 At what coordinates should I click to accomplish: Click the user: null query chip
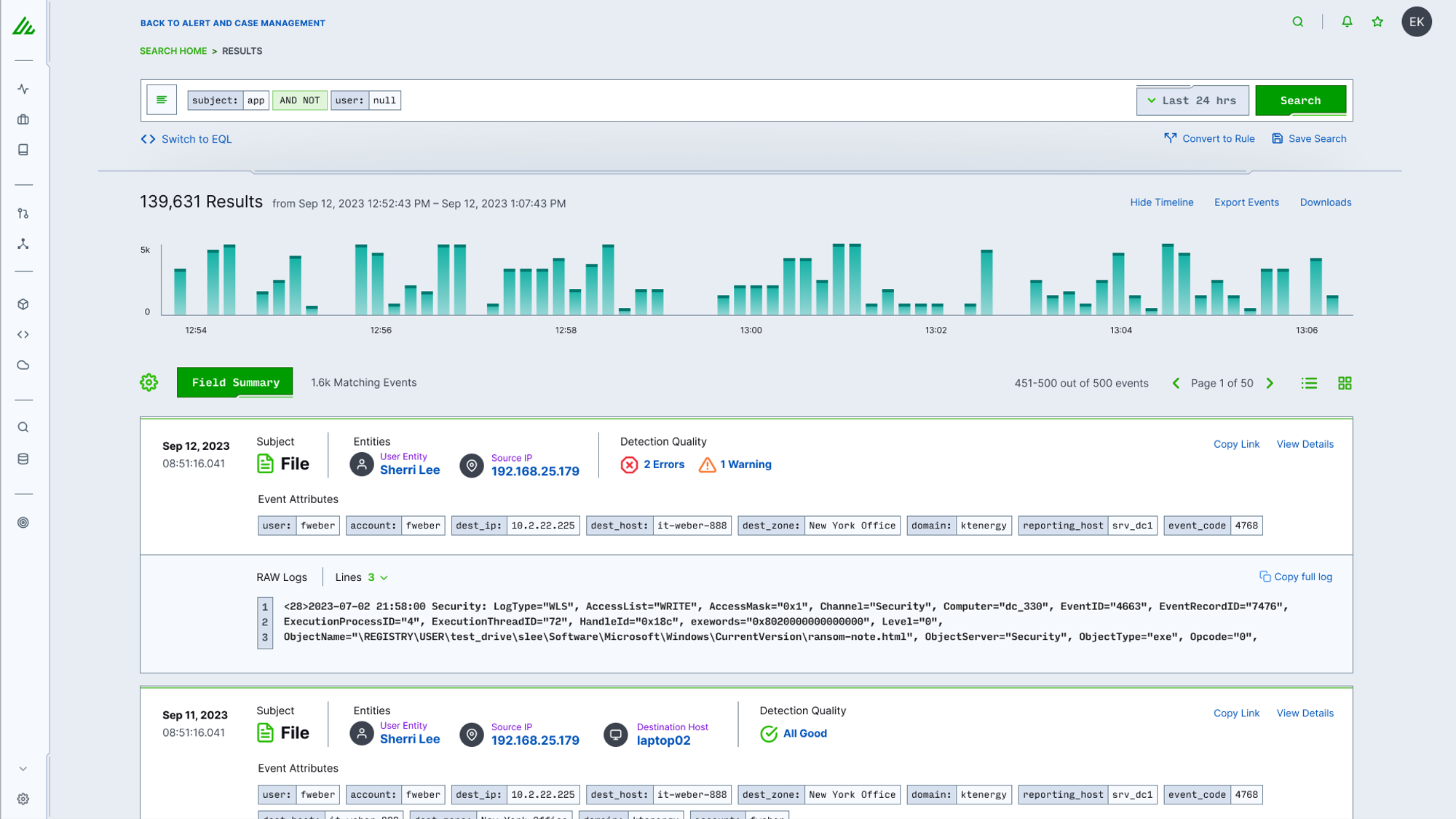pos(365,100)
